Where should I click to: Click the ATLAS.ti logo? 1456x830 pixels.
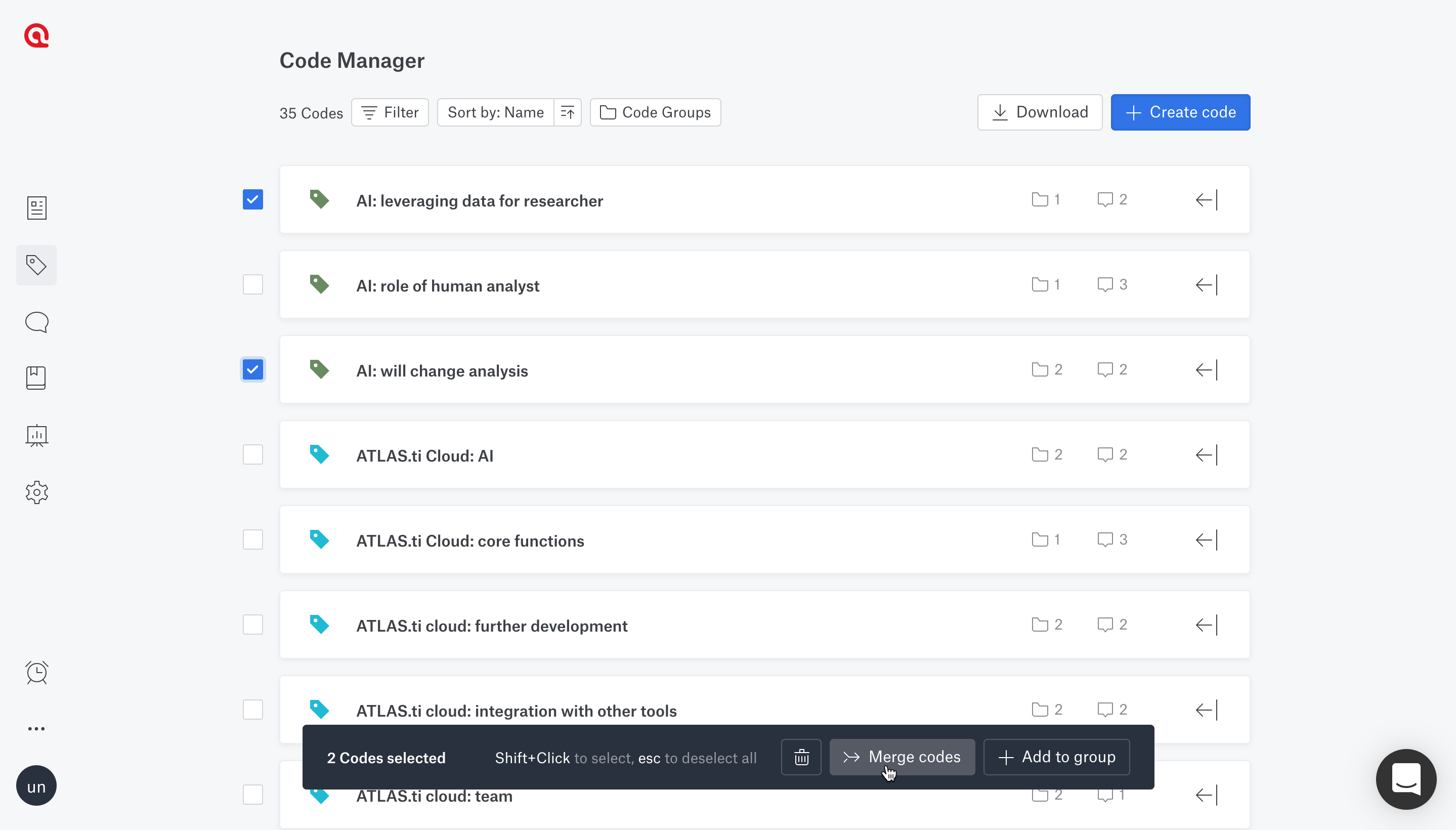point(36,35)
